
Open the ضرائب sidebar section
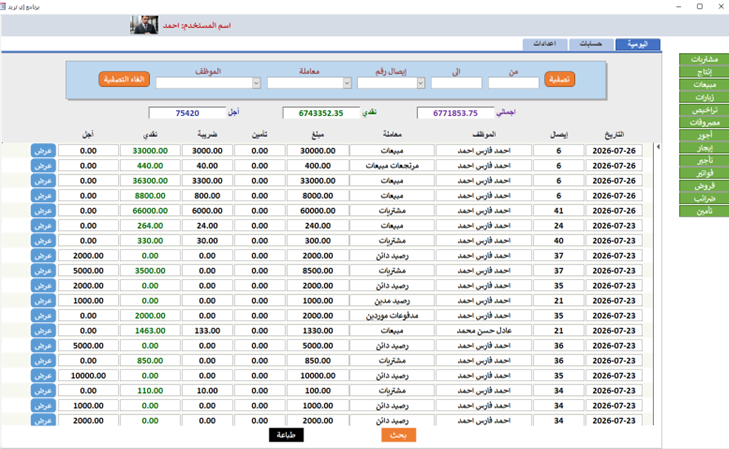tap(704, 198)
